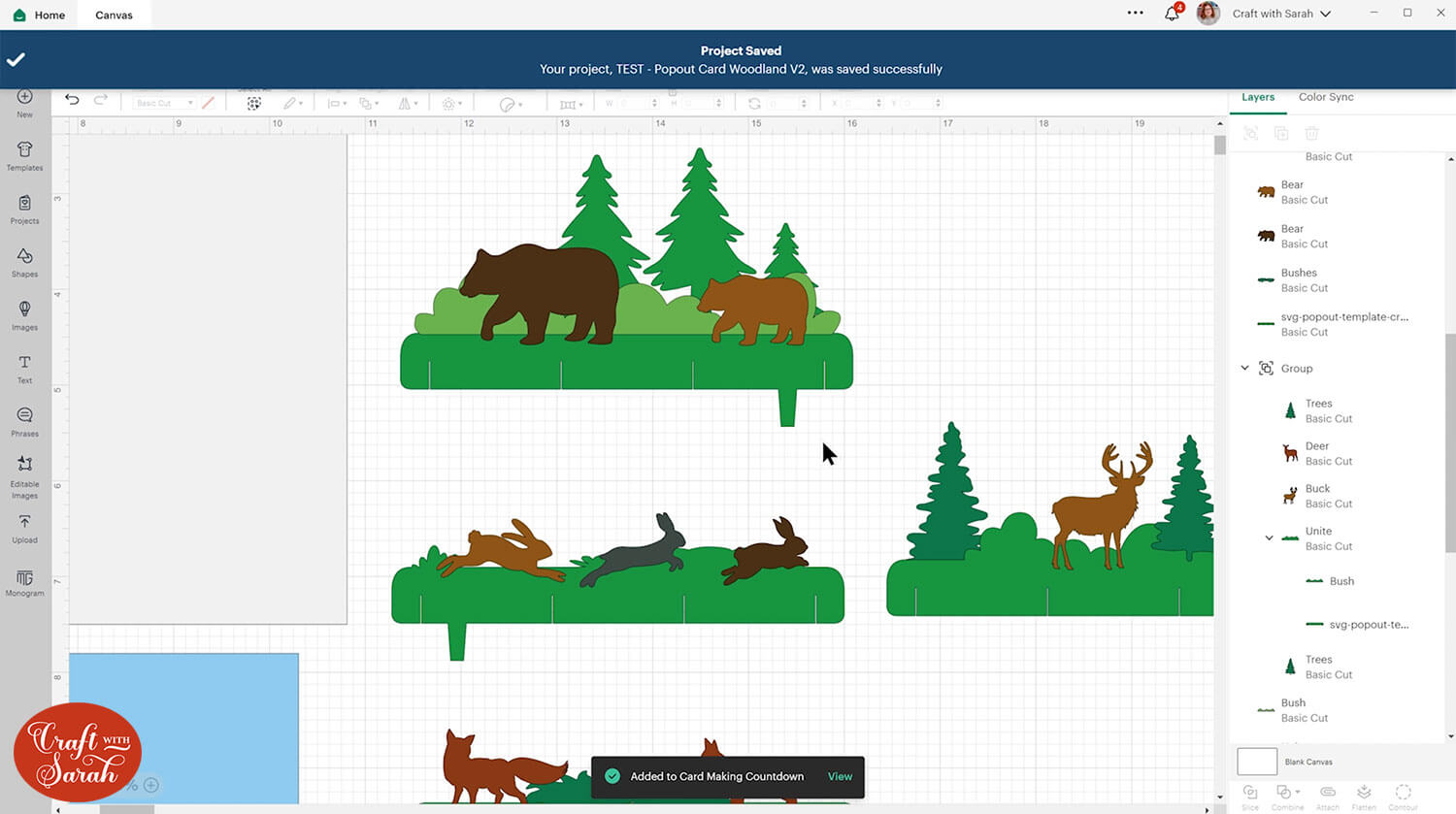The width and height of the screenshot is (1456, 814).
Task: Open the Projects sidebar icon
Action: pyautogui.click(x=25, y=209)
